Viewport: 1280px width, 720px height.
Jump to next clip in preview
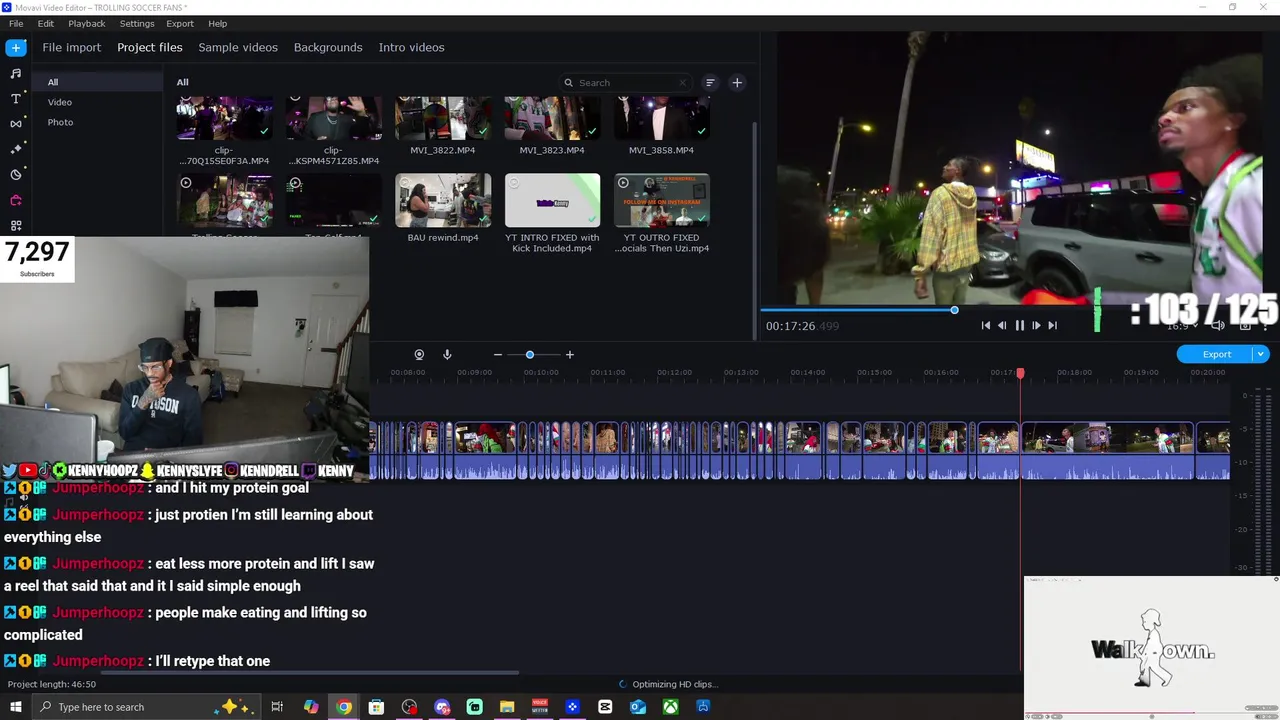click(1052, 325)
